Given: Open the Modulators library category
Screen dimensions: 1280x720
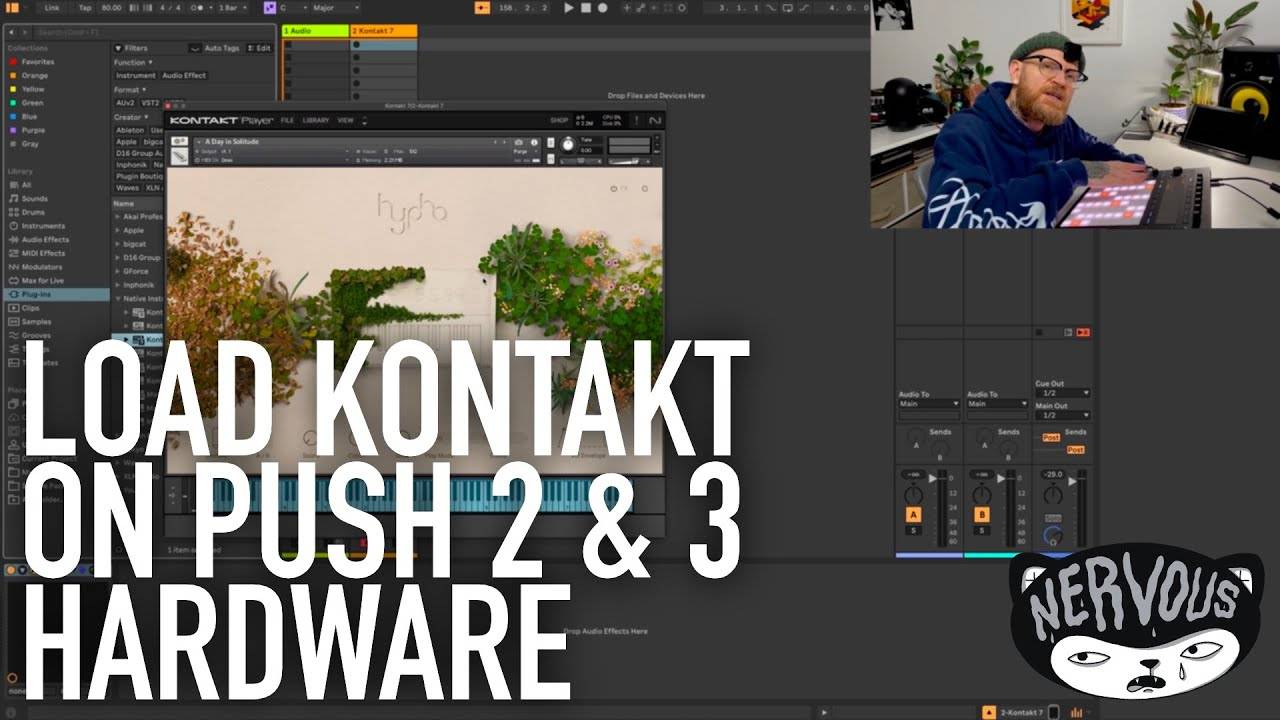Looking at the screenshot, I should click(42, 267).
